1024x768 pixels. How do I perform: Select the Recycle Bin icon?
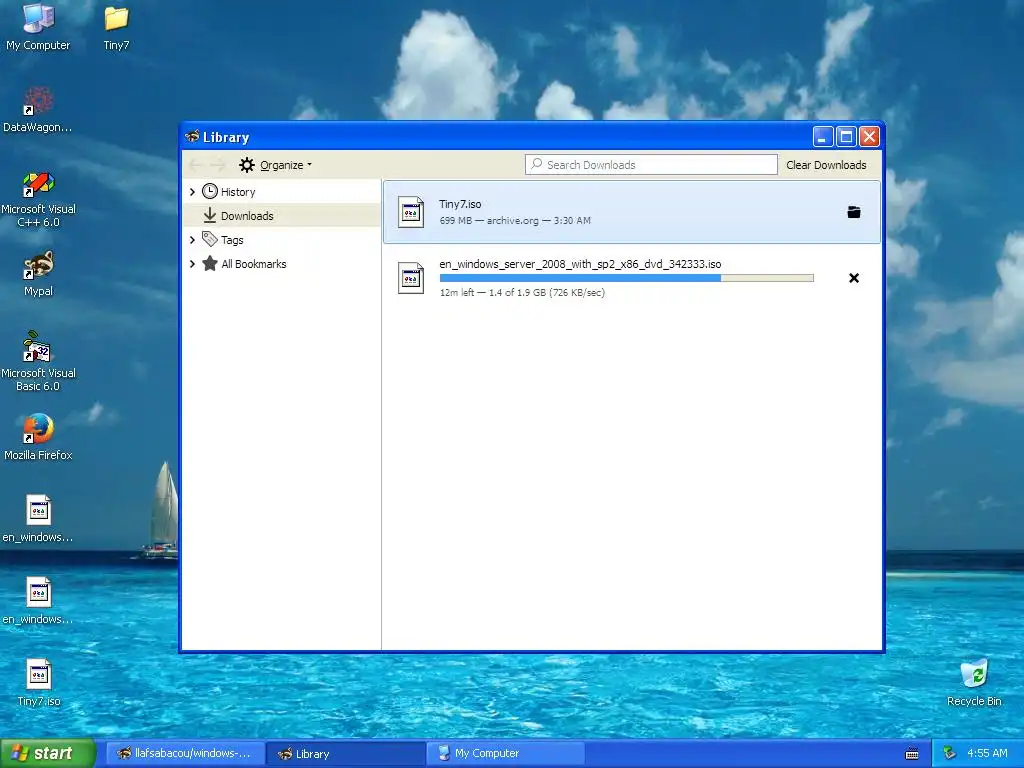pyautogui.click(x=974, y=682)
